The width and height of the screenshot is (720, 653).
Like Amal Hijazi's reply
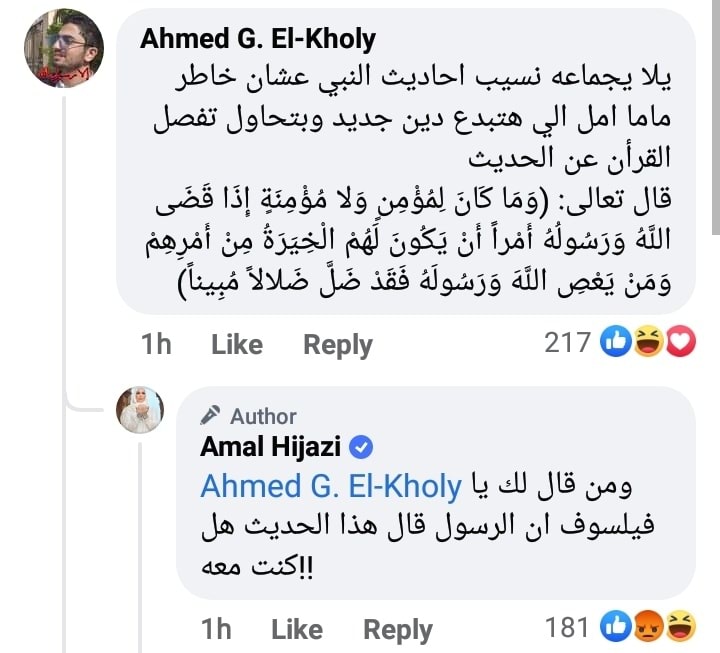coord(297,629)
